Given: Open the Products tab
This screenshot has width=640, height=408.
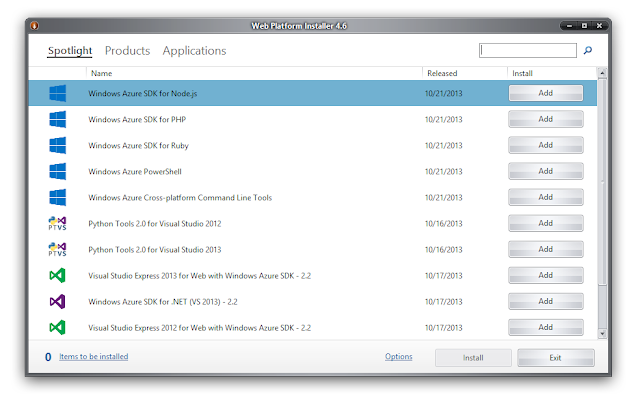Looking at the screenshot, I should tap(127, 51).
